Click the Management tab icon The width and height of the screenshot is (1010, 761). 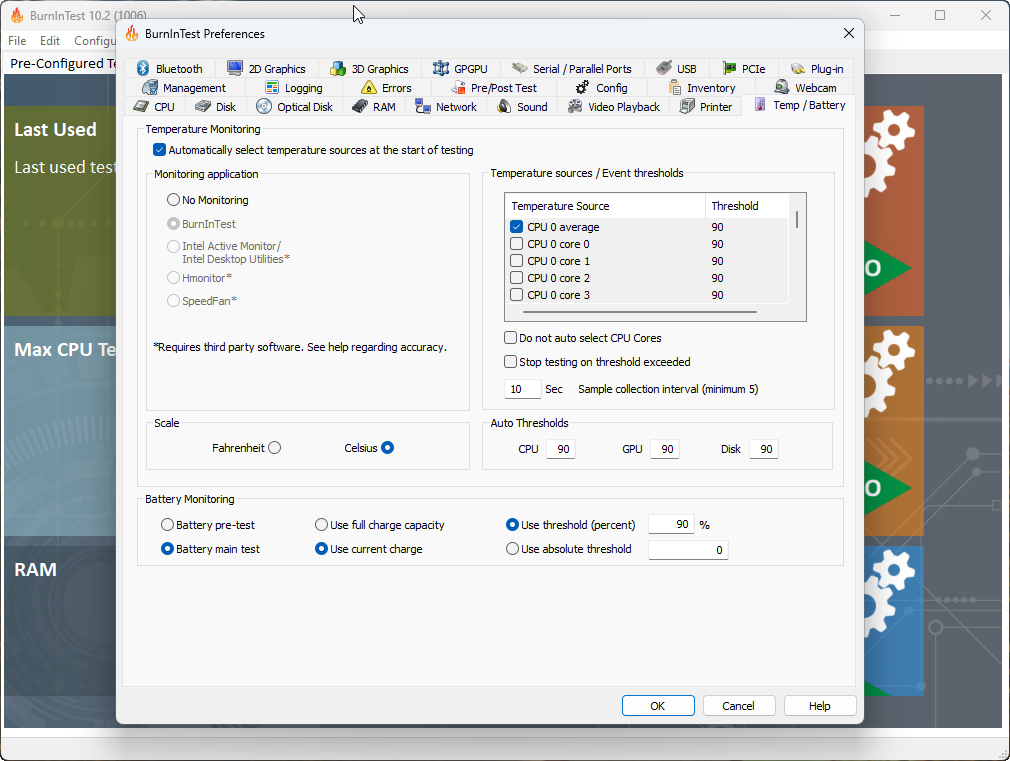[x=150, y=87]
